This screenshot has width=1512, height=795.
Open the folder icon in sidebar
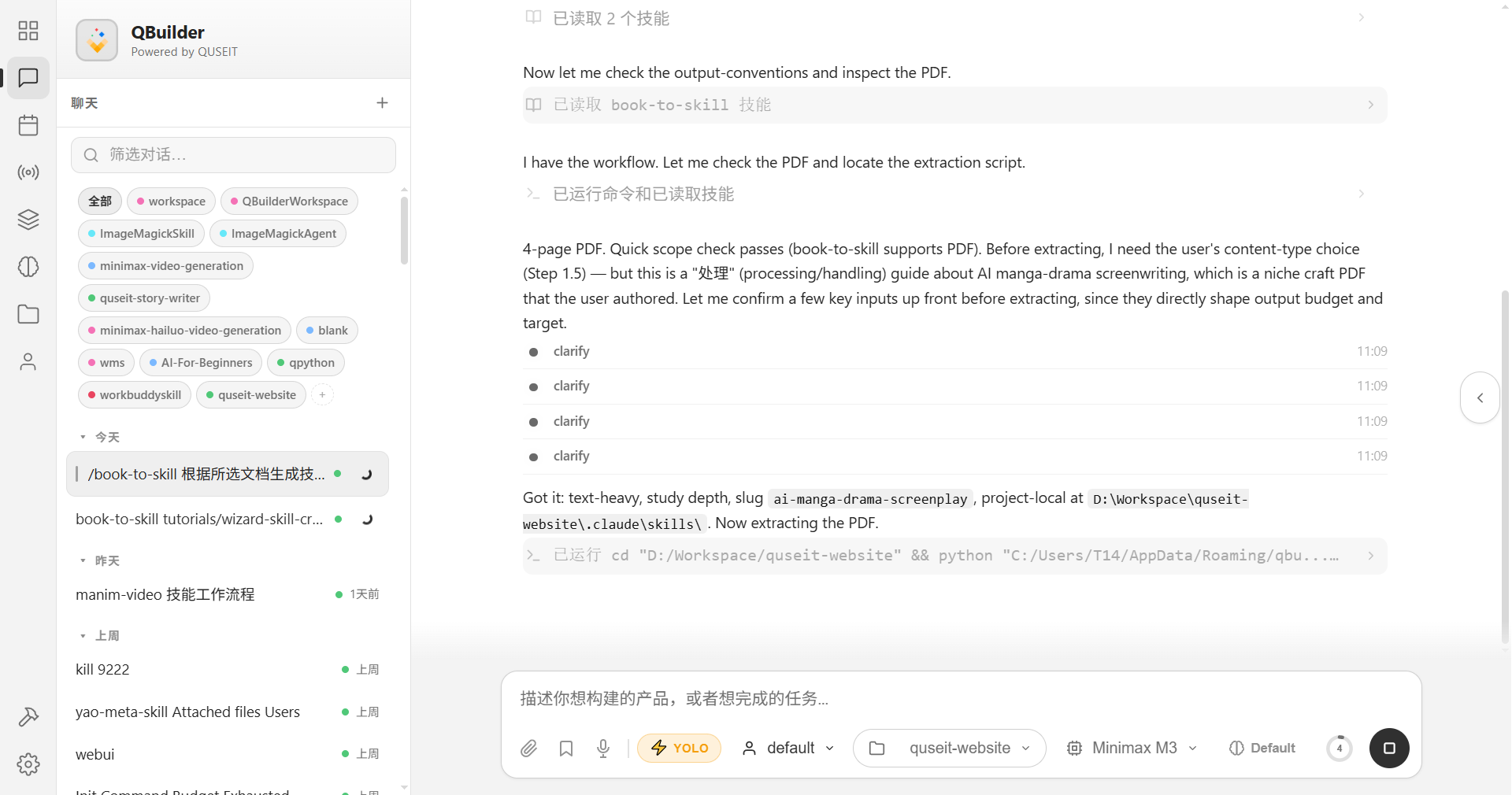[x=28, y=314]
